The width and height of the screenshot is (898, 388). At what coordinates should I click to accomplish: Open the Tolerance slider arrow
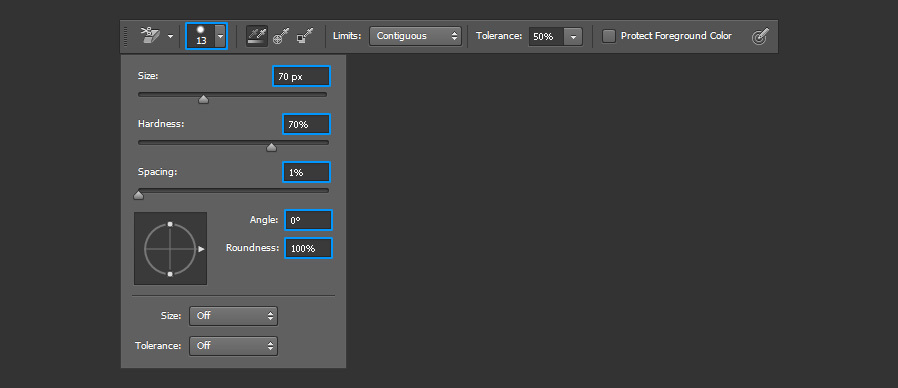[573, 37]
